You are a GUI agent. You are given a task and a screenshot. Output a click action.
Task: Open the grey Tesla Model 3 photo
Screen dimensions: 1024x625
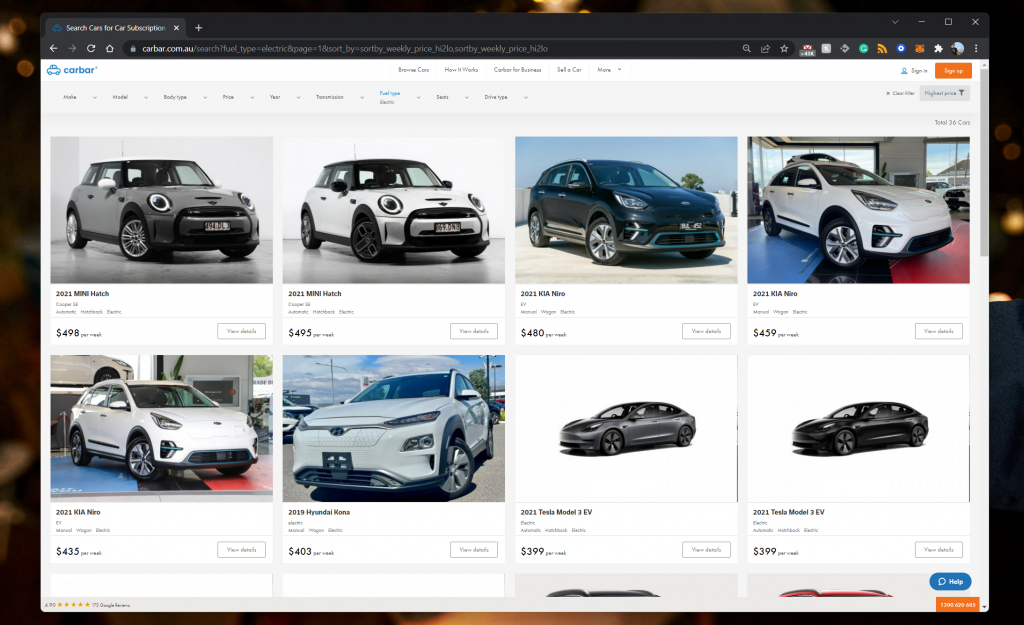[x=626, y=428]
